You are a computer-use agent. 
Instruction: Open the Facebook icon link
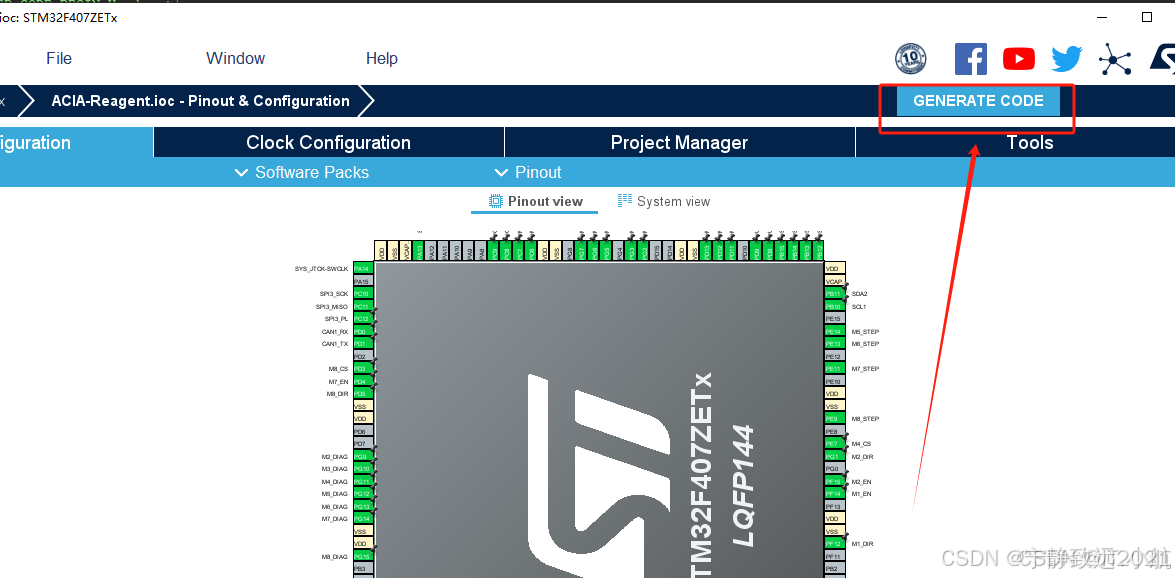click(x=970, y=58)
